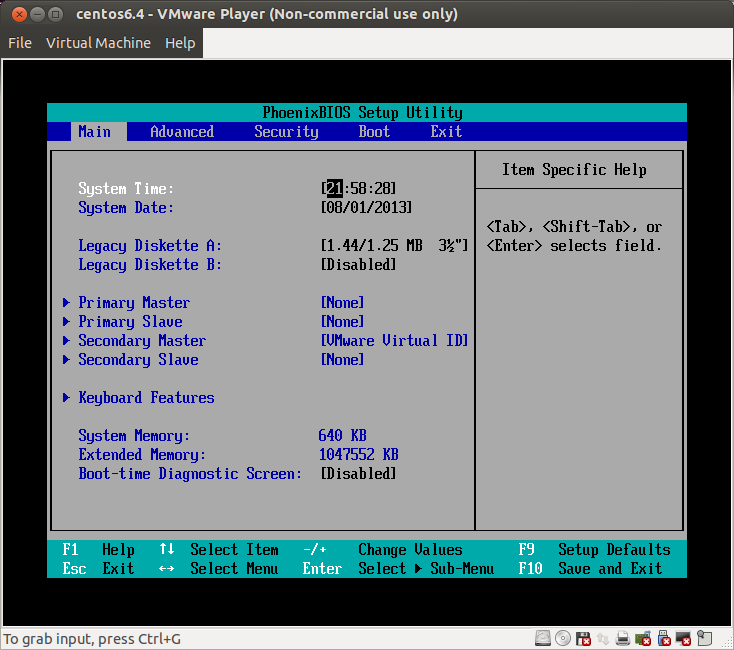Minimize the VMware Player window
This screenshot has height=650, width=734.
tap(37, 15)
